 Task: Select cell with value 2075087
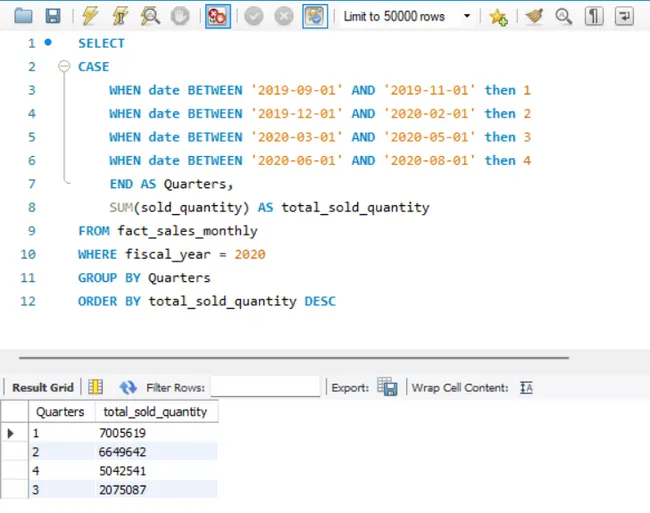pyautogui.click(x=157, y=490)
